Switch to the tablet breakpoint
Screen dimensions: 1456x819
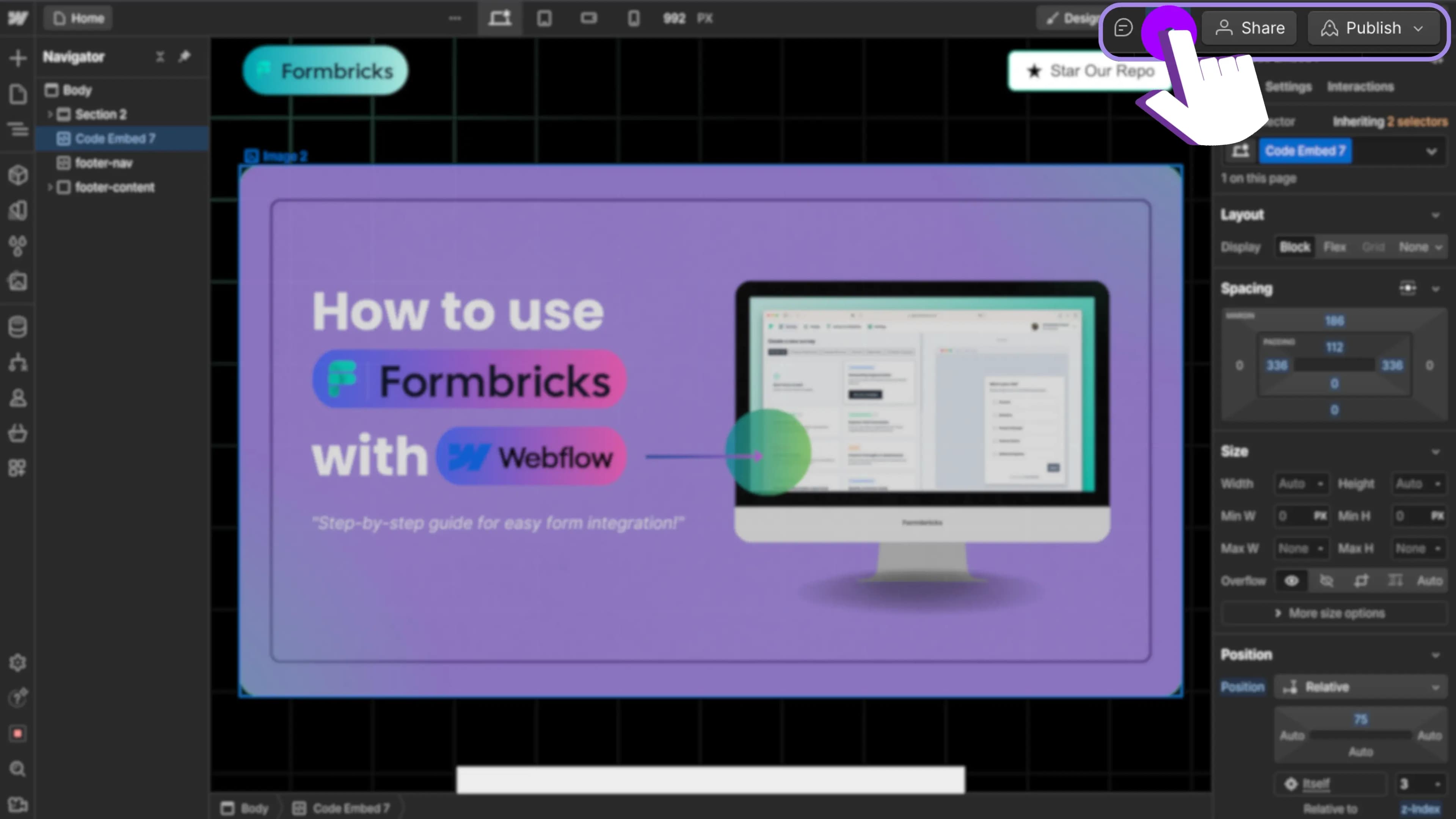(x=544, y=18)
